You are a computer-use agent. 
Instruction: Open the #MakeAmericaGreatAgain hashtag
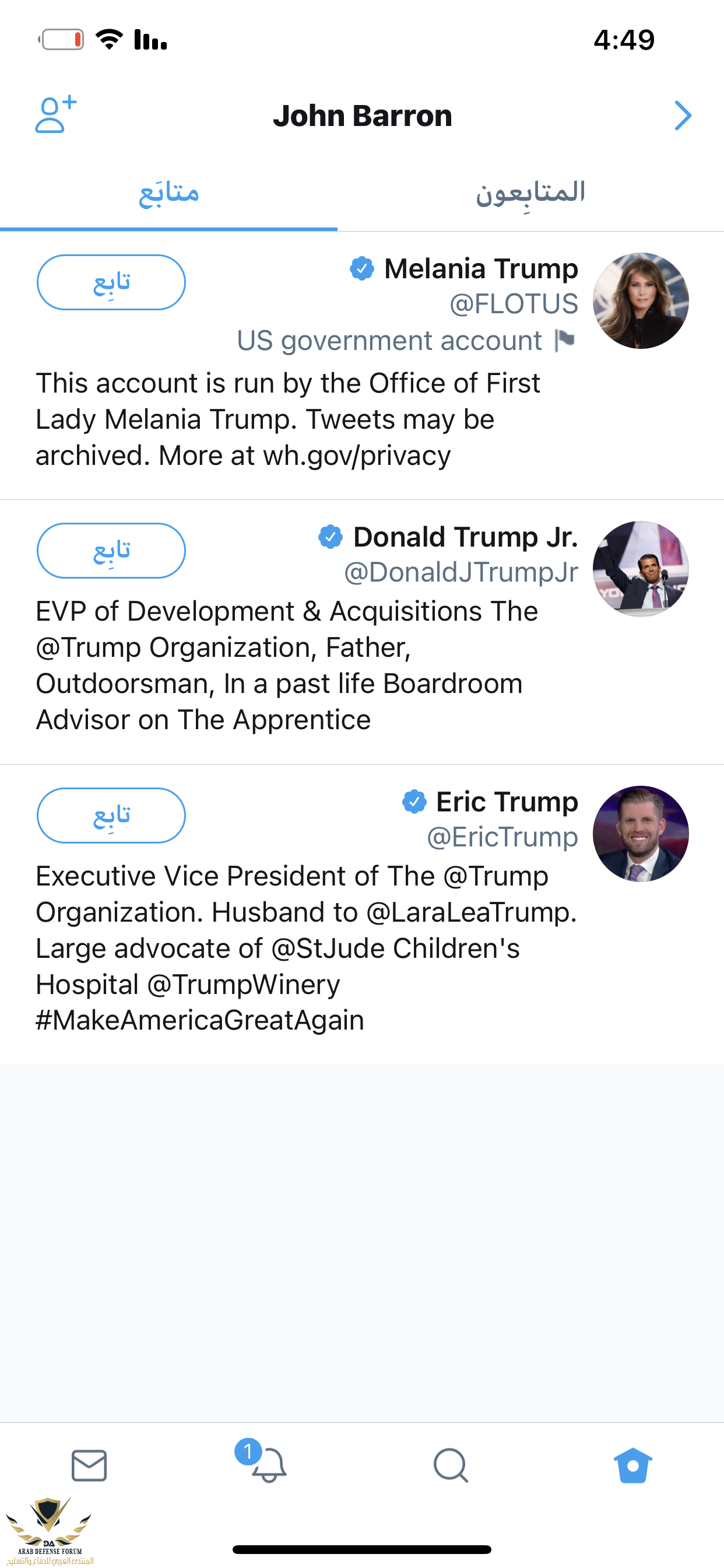pyautogui.click(x=199, y=1020)
